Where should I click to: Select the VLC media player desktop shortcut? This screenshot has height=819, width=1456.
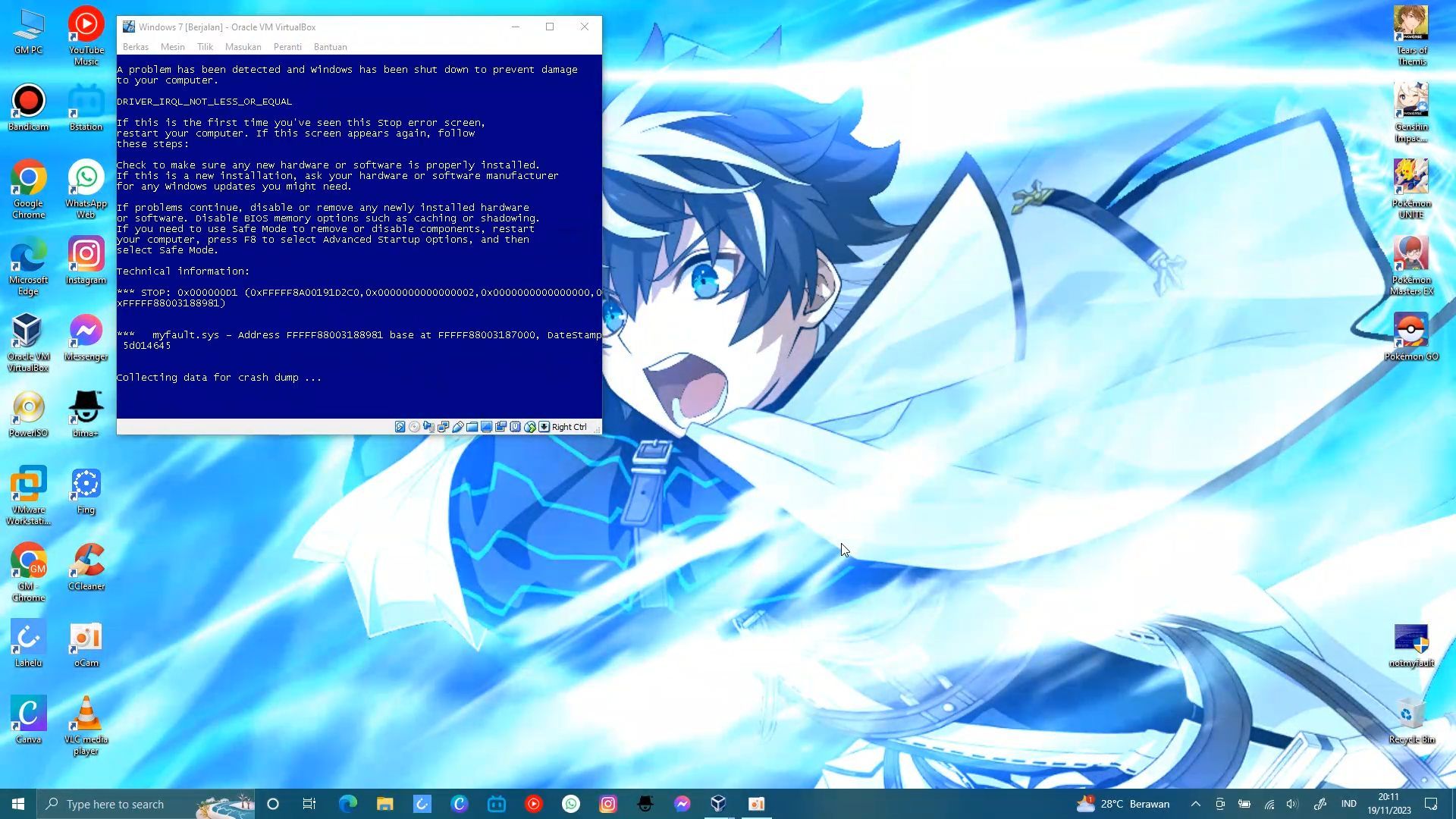[x=86, y=726]
